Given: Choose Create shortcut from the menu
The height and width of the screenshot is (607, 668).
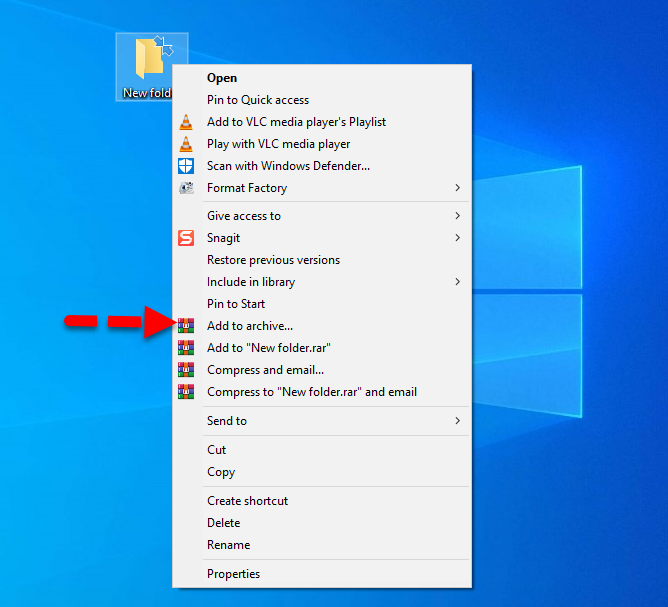Looking at the screenshot, I should click(247, 501).
